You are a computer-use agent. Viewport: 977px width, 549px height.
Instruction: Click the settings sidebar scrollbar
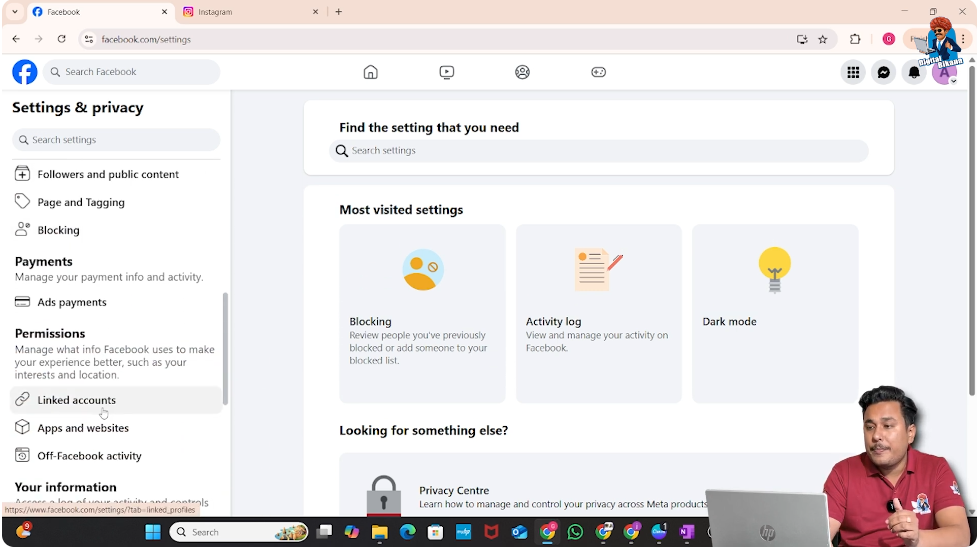(x=225, y=349)
